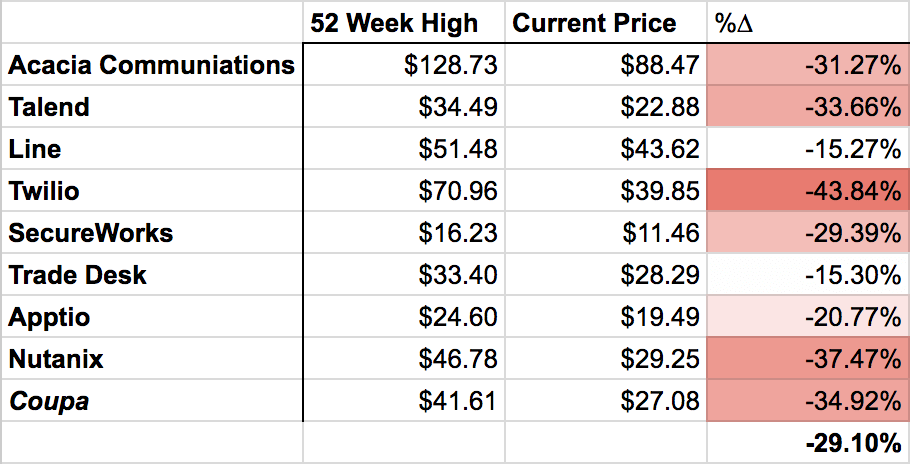Click the italic Coupa cell

click(x=152, y=401)
